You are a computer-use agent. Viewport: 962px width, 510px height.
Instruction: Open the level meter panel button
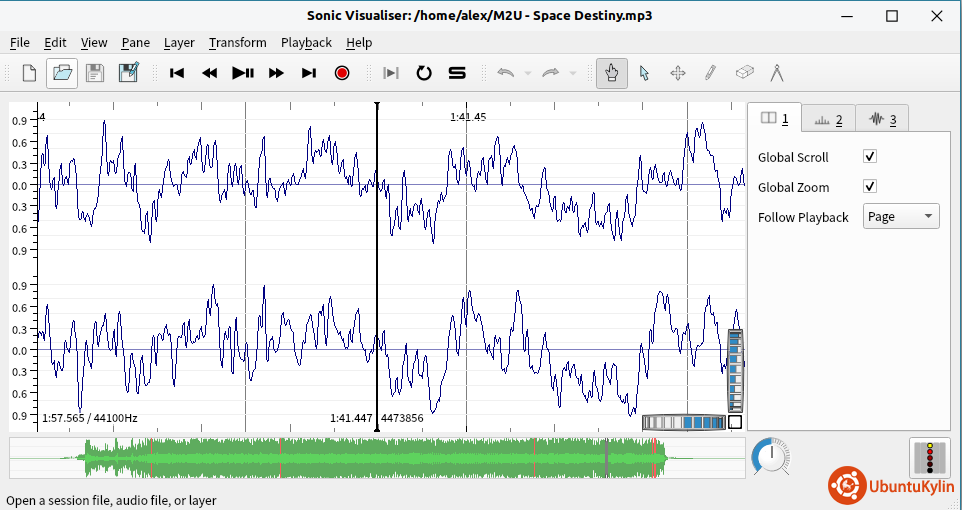(929, 457)
